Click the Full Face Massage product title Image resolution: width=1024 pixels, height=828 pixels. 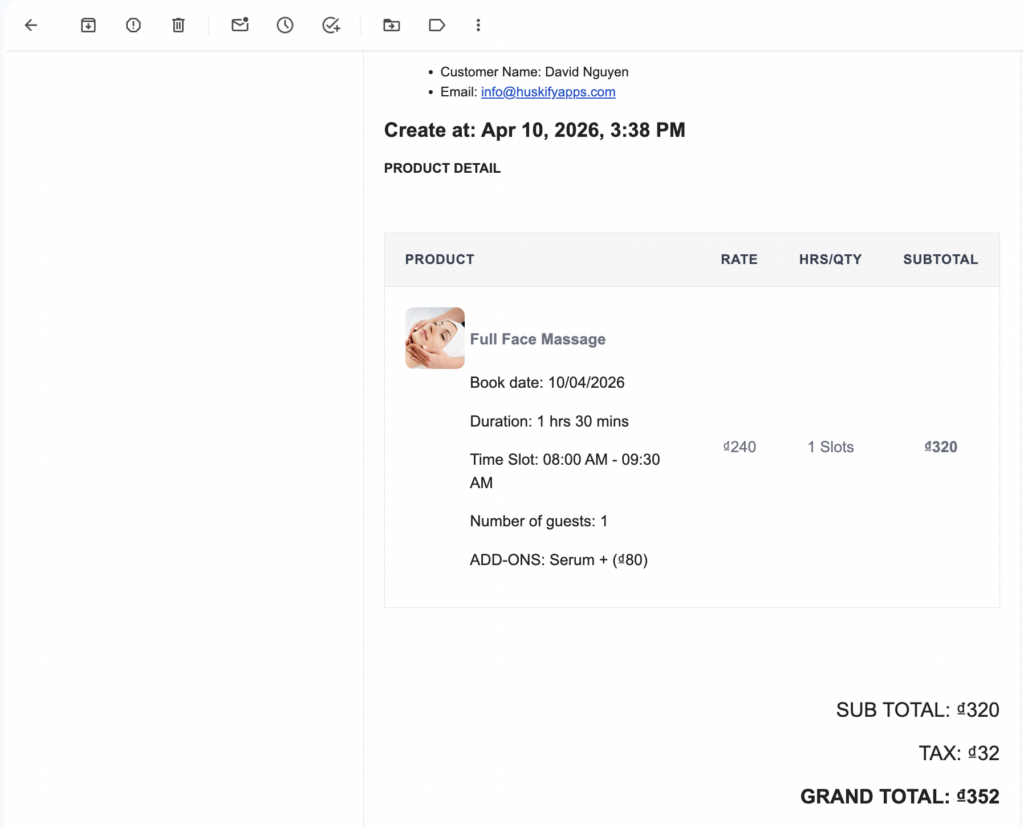tap(537, 339)
